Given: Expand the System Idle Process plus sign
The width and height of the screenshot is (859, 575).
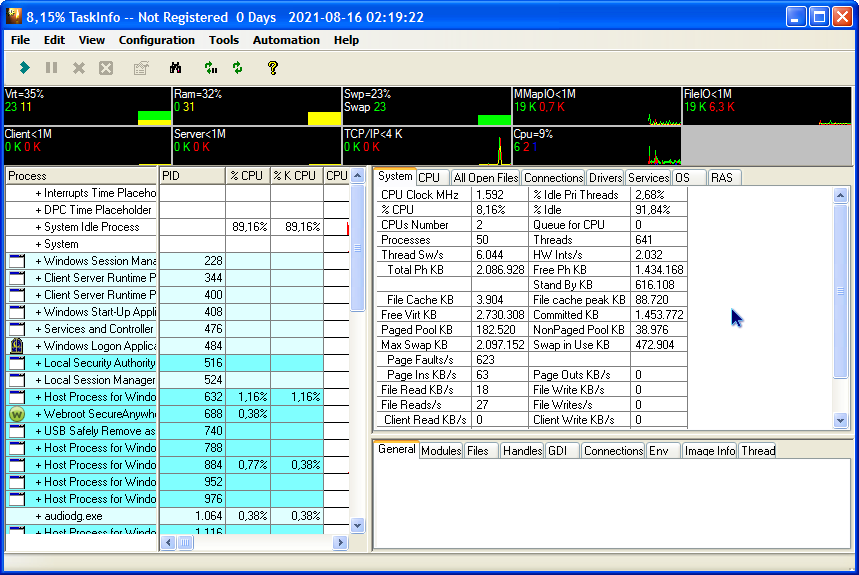Looking at the screenshot, I should point(38,227).
